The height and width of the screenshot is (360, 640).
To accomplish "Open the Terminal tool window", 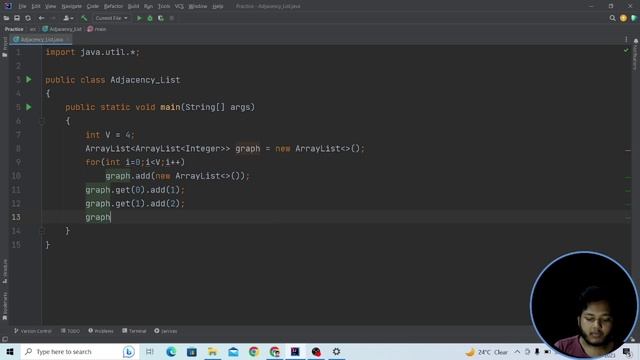I will click(x=134, y=331).
